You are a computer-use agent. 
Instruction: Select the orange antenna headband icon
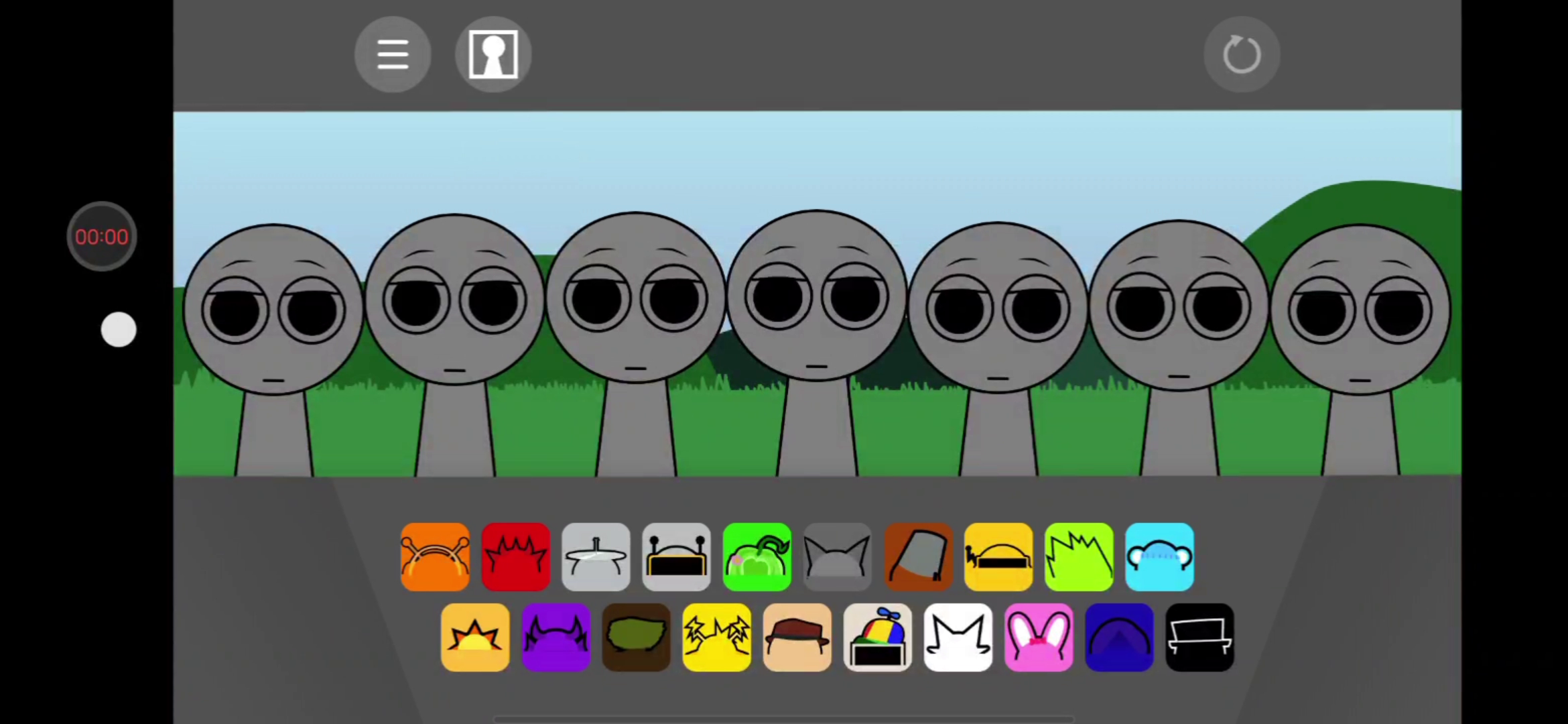click(x=435, y=557)
